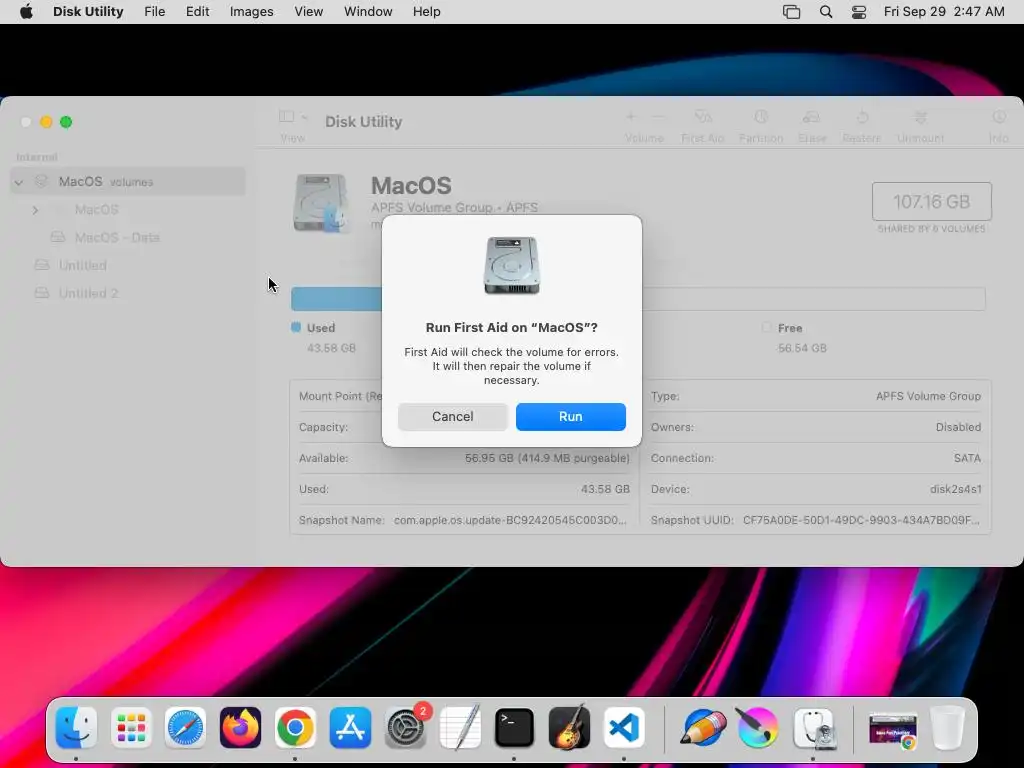Click Disk Utility icon in the Dock

point(813,728)
